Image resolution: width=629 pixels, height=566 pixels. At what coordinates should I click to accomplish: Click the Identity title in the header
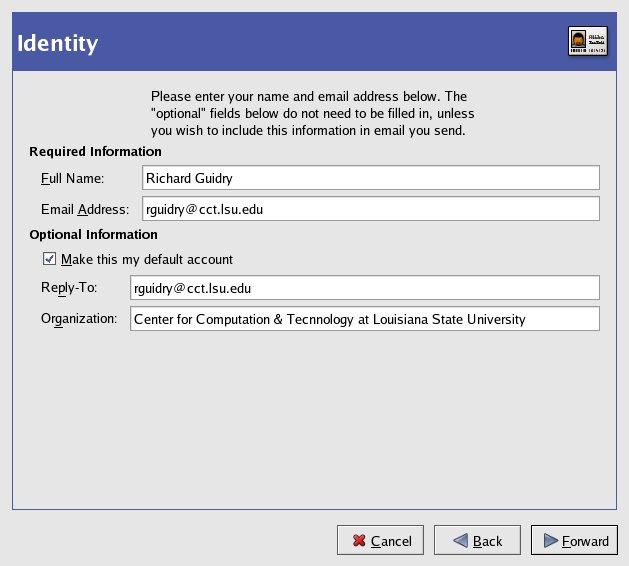coord(57,43)
